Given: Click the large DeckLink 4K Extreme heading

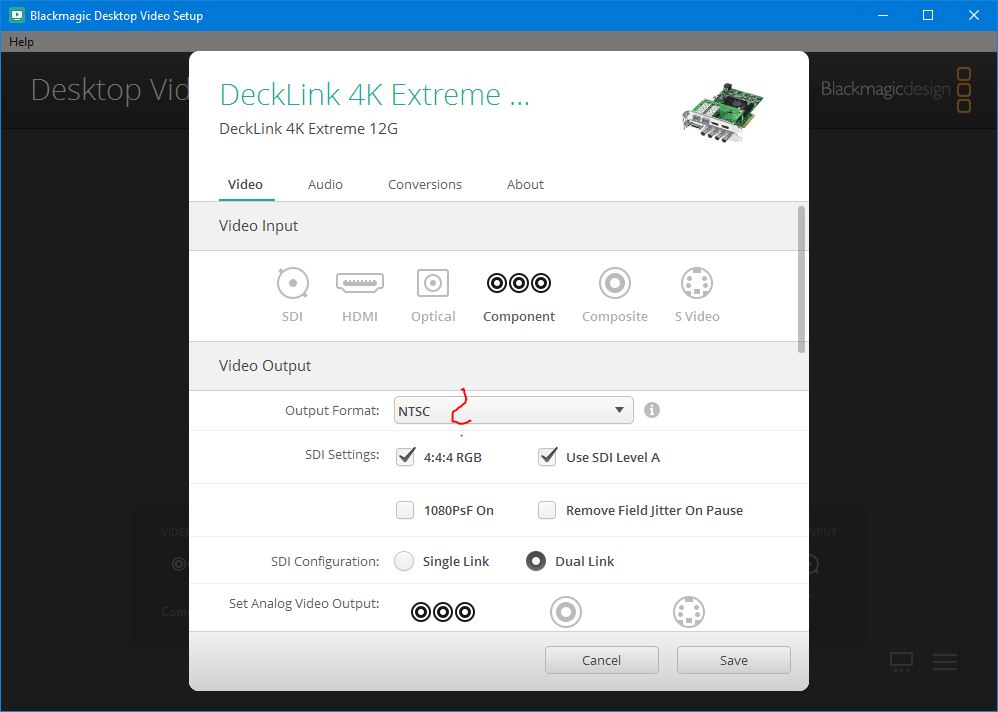Looking at the screenshot, I should coord(374,94).
